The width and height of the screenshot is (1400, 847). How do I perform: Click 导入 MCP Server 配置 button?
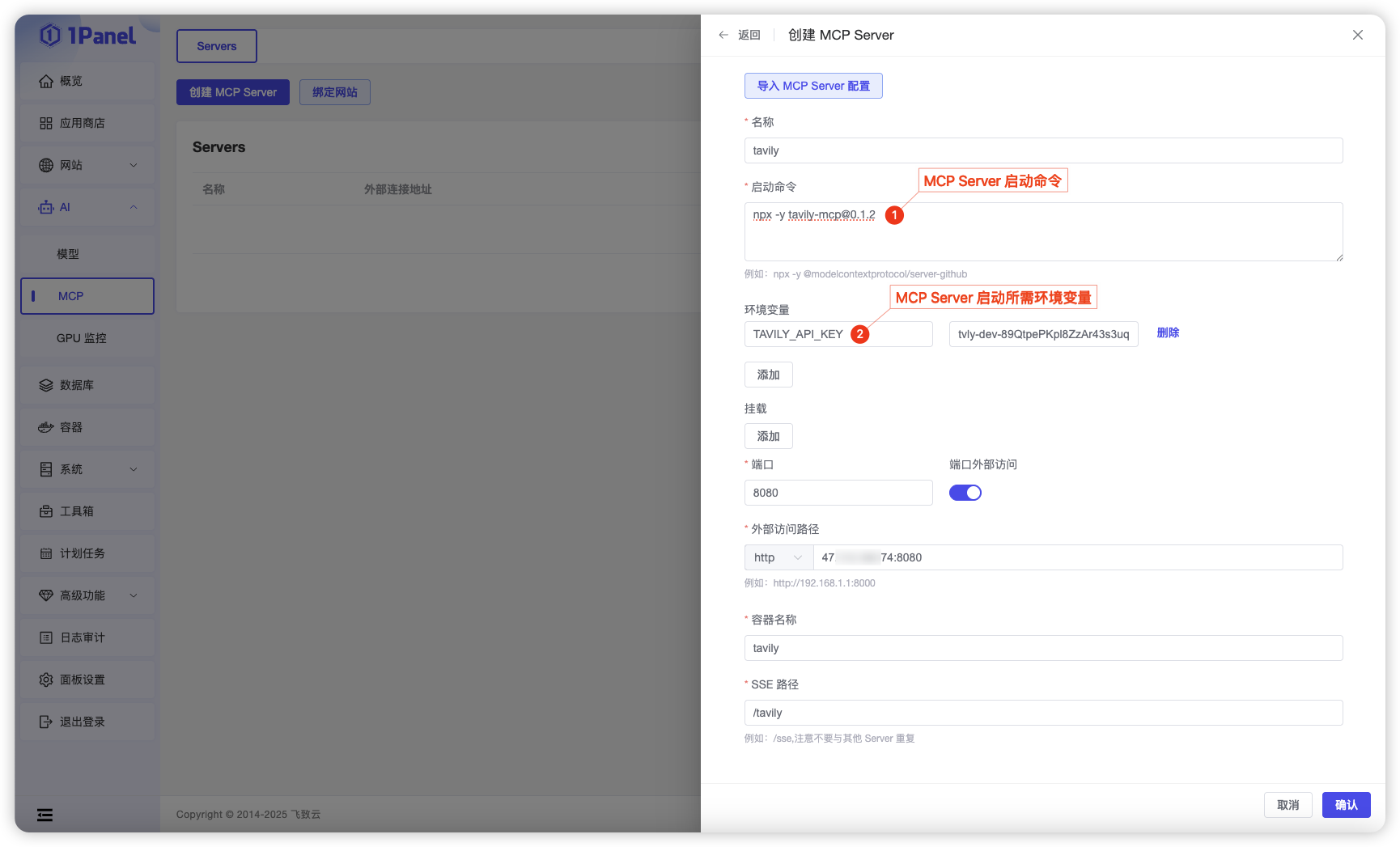[x=813, y=86]
